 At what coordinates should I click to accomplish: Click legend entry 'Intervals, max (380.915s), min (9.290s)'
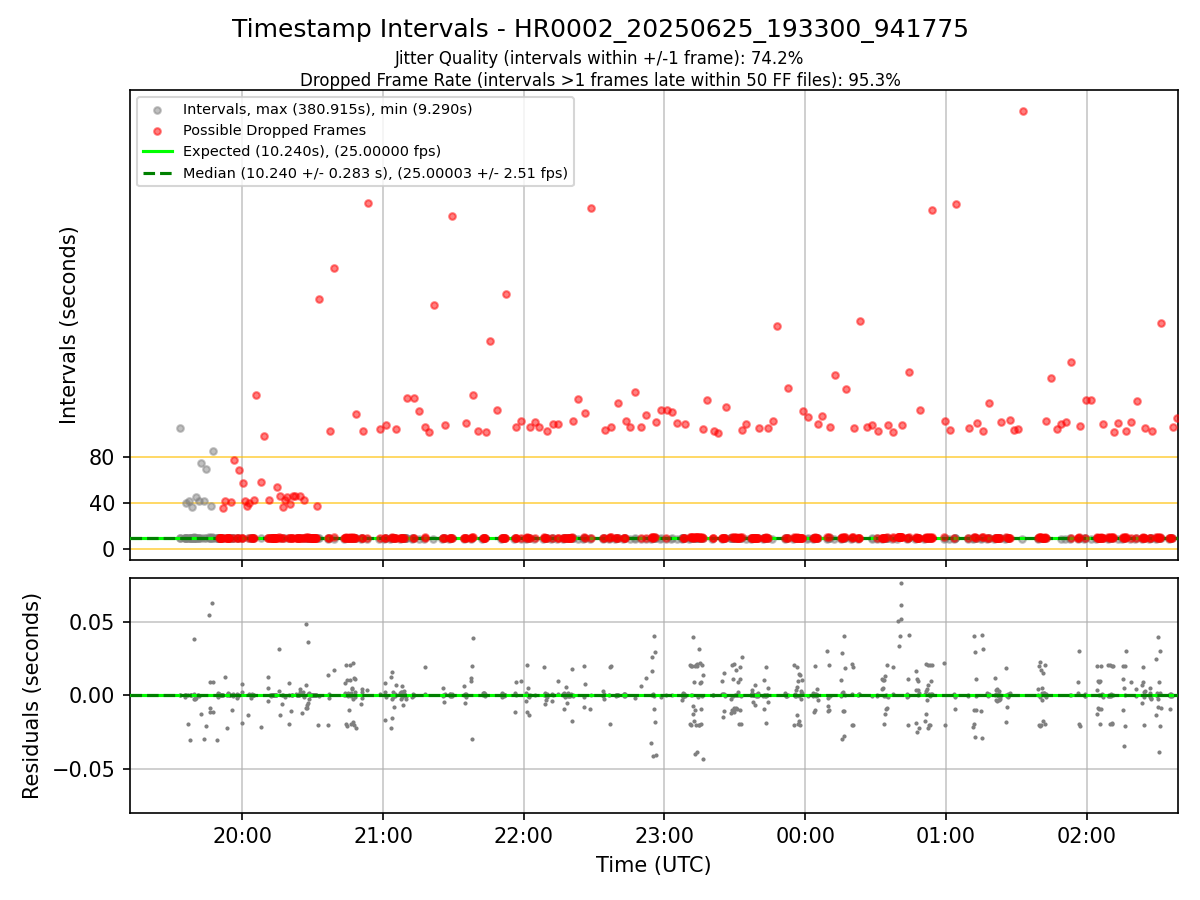[x=327, y=108]
